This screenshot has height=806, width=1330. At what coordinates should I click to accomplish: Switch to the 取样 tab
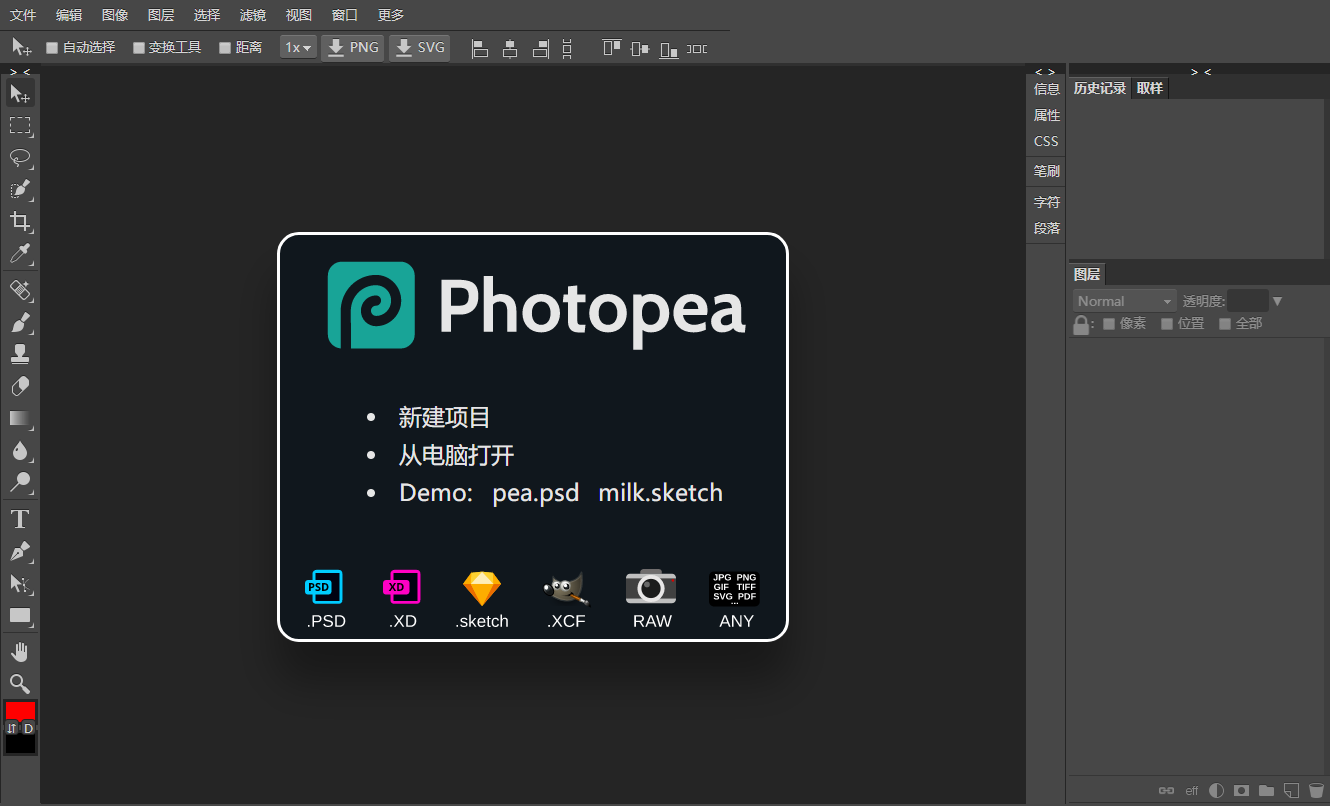pyautogui.click(x=1150, y=88)
